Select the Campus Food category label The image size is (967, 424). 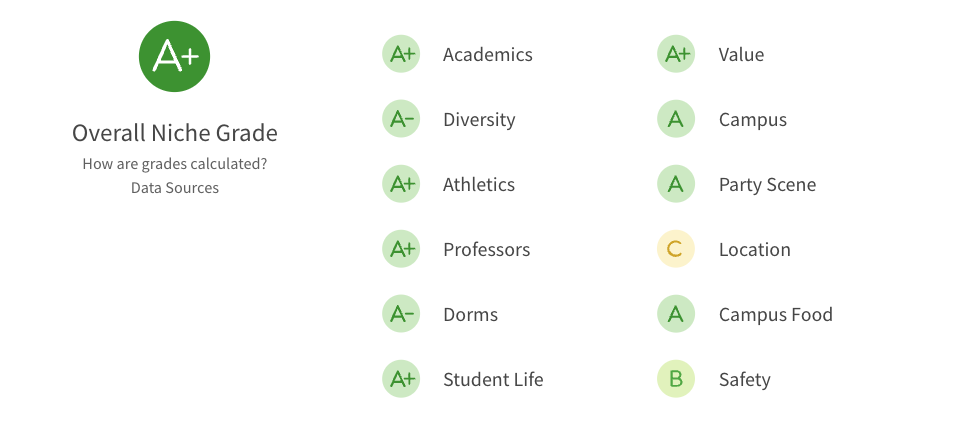pyautogui.click(x=776, y=315)
